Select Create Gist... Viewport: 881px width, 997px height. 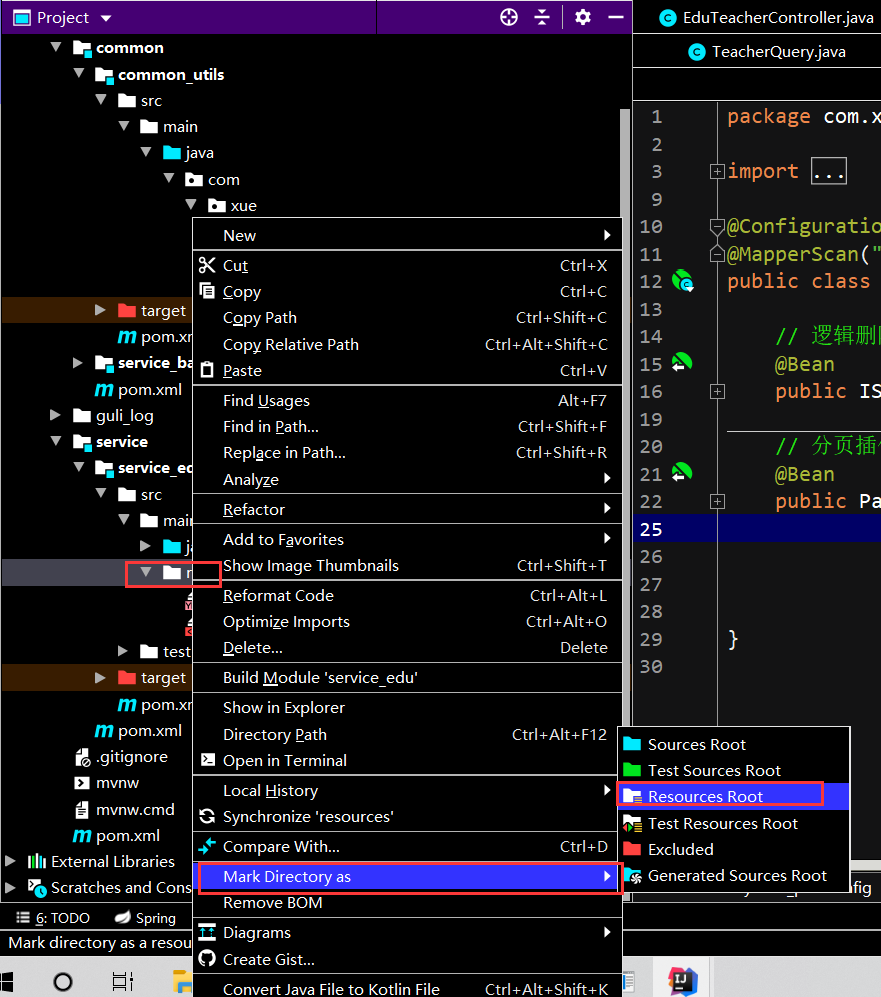407,959
